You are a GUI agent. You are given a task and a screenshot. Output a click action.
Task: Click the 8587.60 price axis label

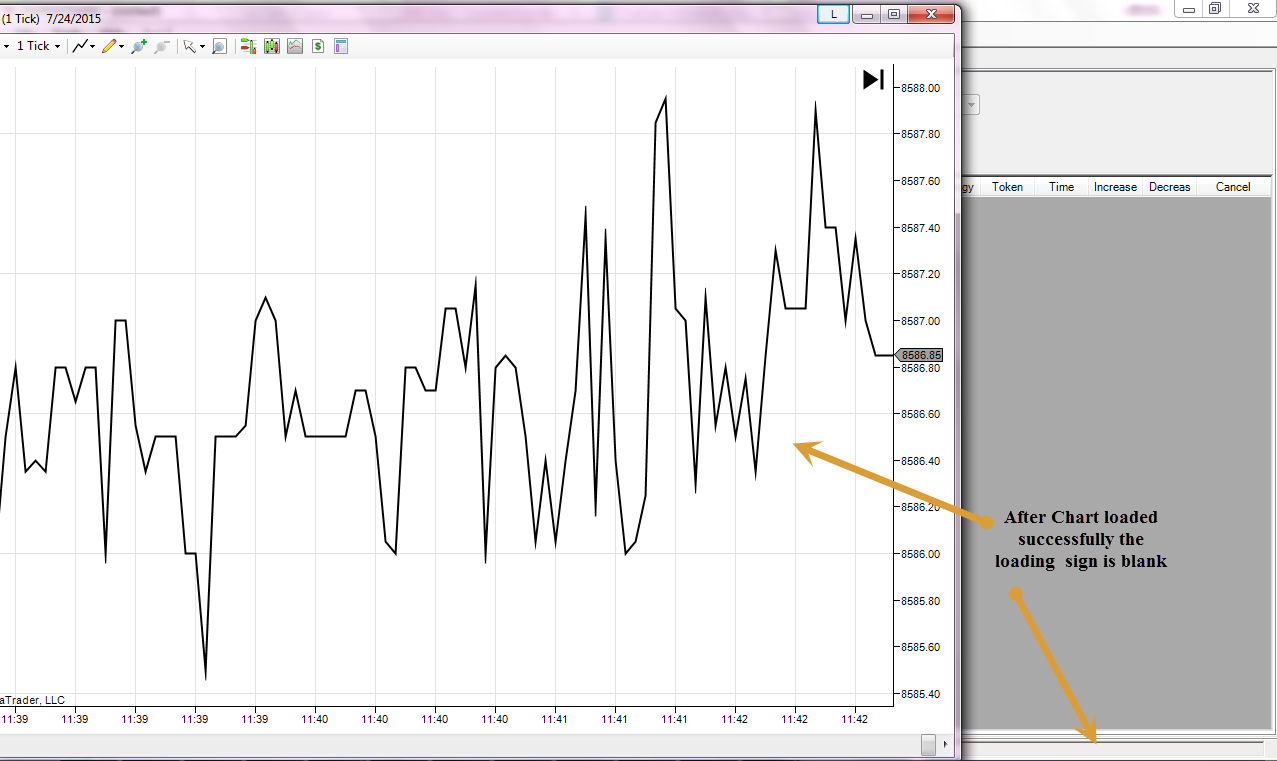pos(920,181)
